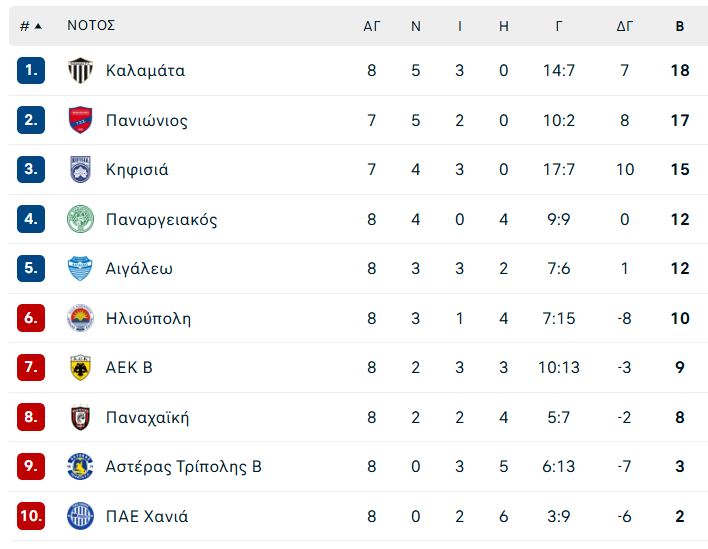Click the ΑΕΚ Β yellow eagle crest
This screenshot has height=549, width=708.
pos(80,368)
